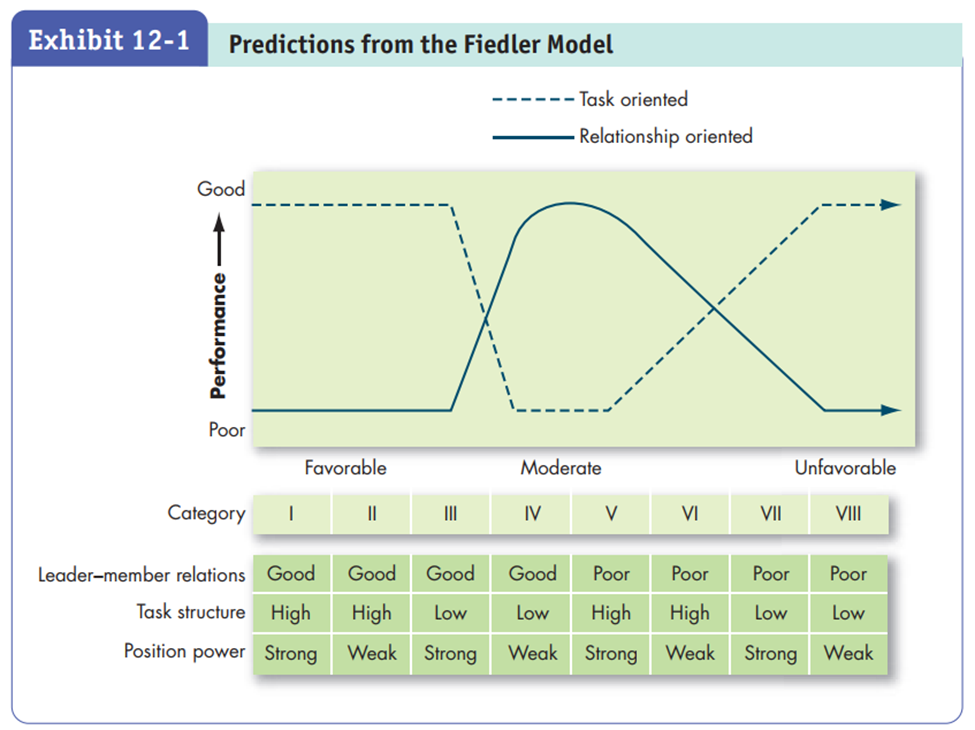The width and height of the screenshot is (975, 730).
Task: Select the Category IV cell
Action: pos(532,514)
